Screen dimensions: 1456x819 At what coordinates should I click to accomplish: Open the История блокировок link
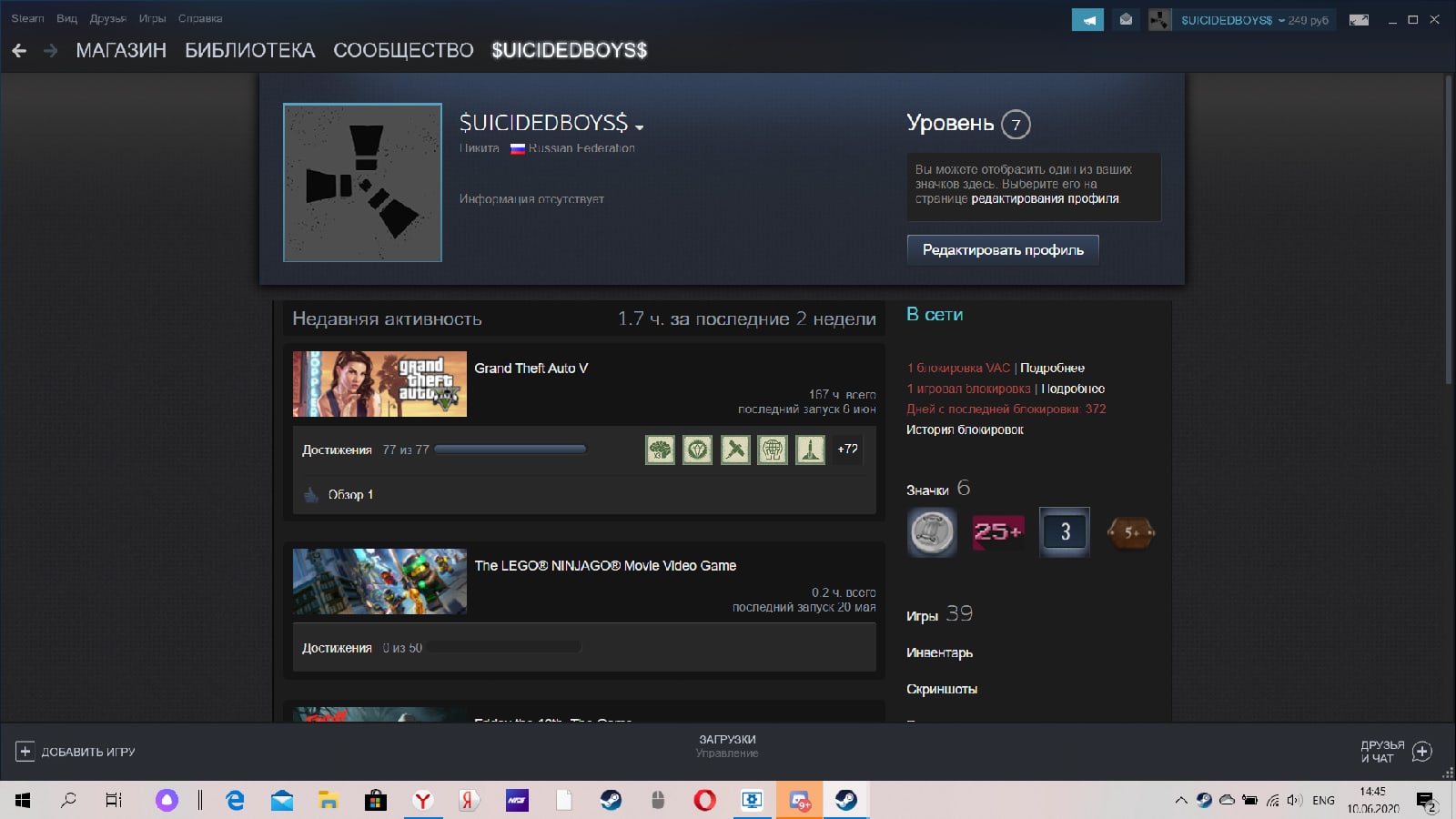click(965, 430)
